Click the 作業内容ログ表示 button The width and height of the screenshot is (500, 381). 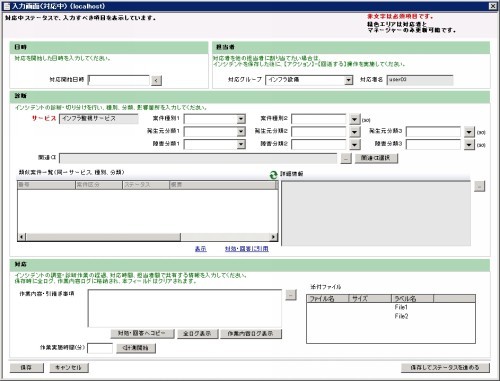[x=251, y=334]
